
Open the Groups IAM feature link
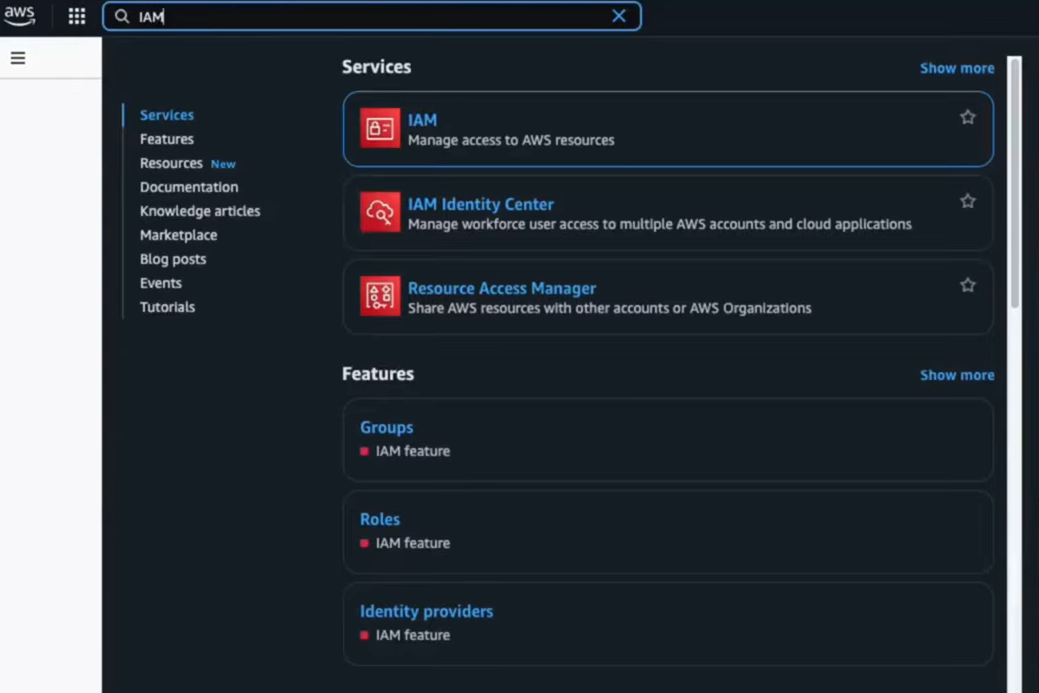[x=387, y=427]
